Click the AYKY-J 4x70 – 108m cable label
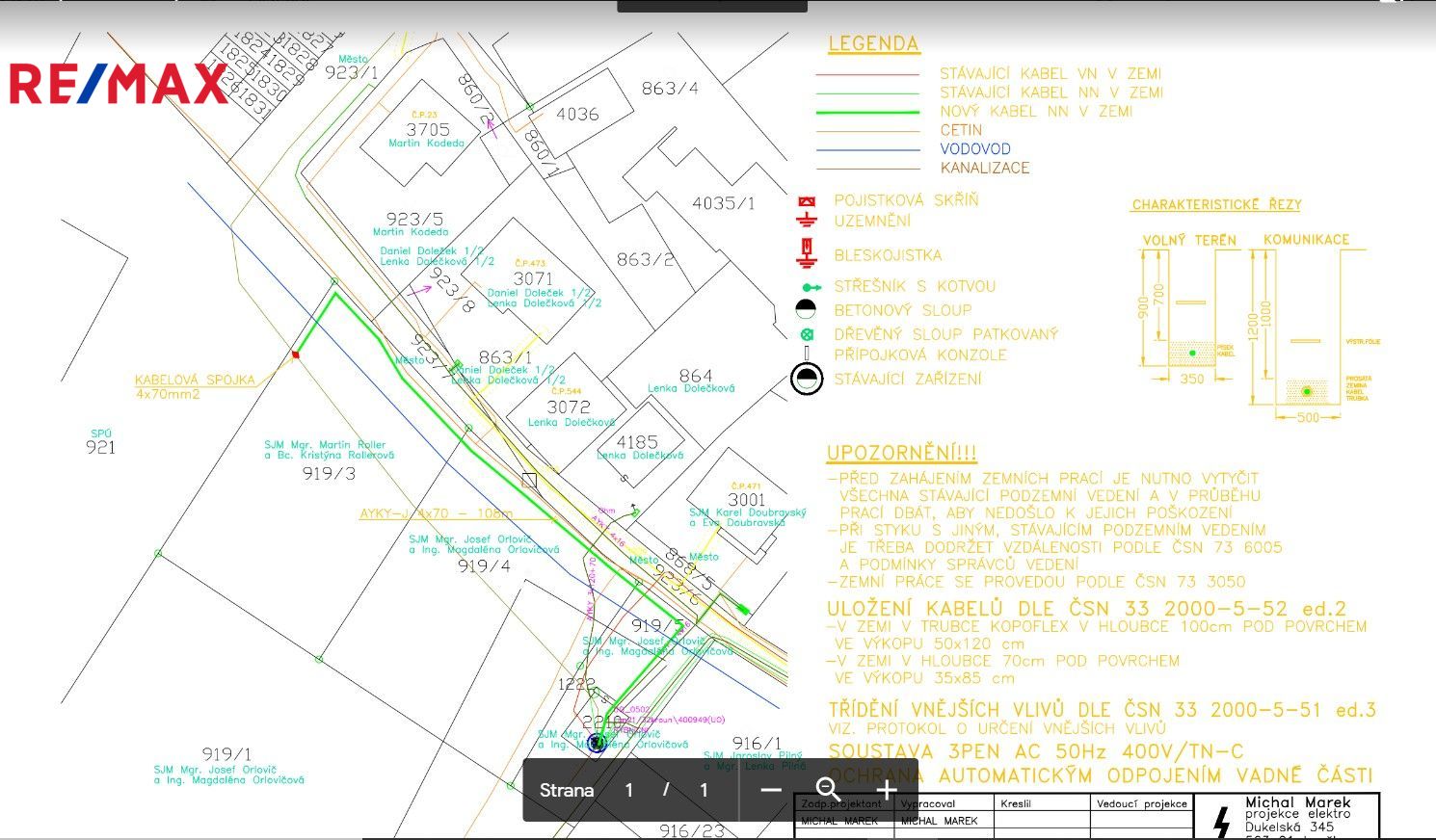The height and width of the screenshot is (840, 1436). 436,513
